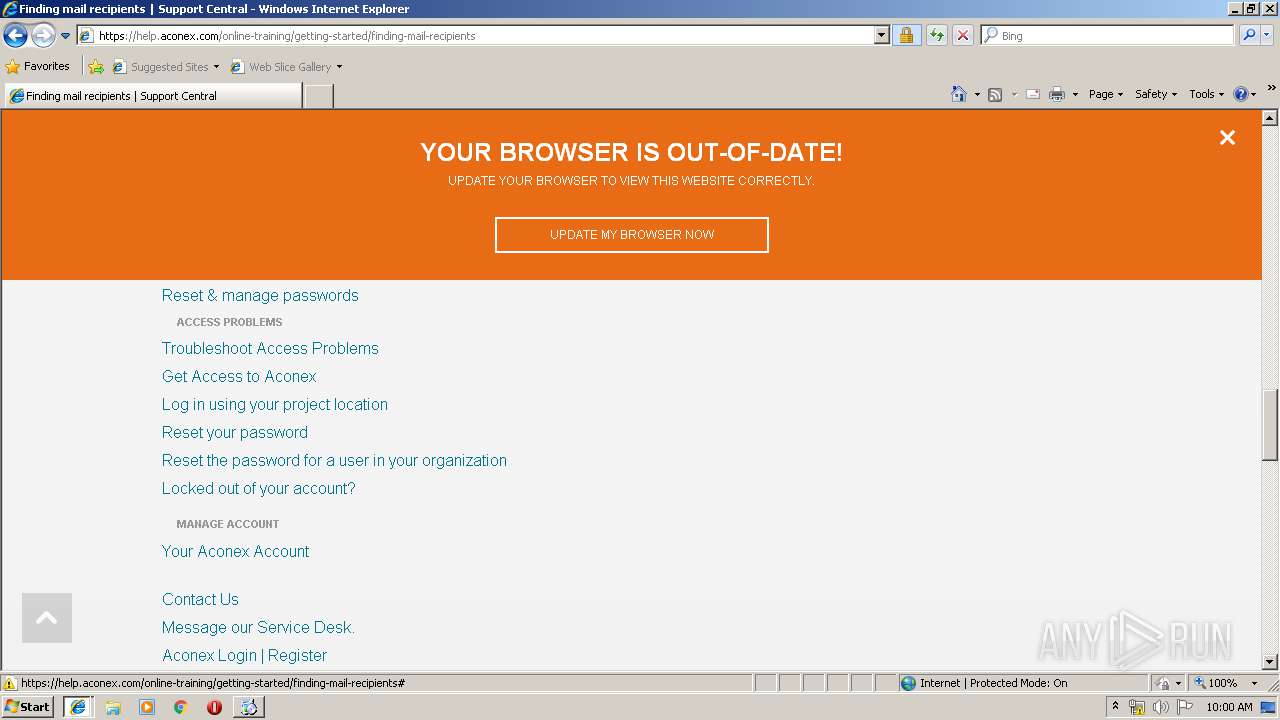Open Troubleshoot Access Problems link

click(x=270, y=348)
